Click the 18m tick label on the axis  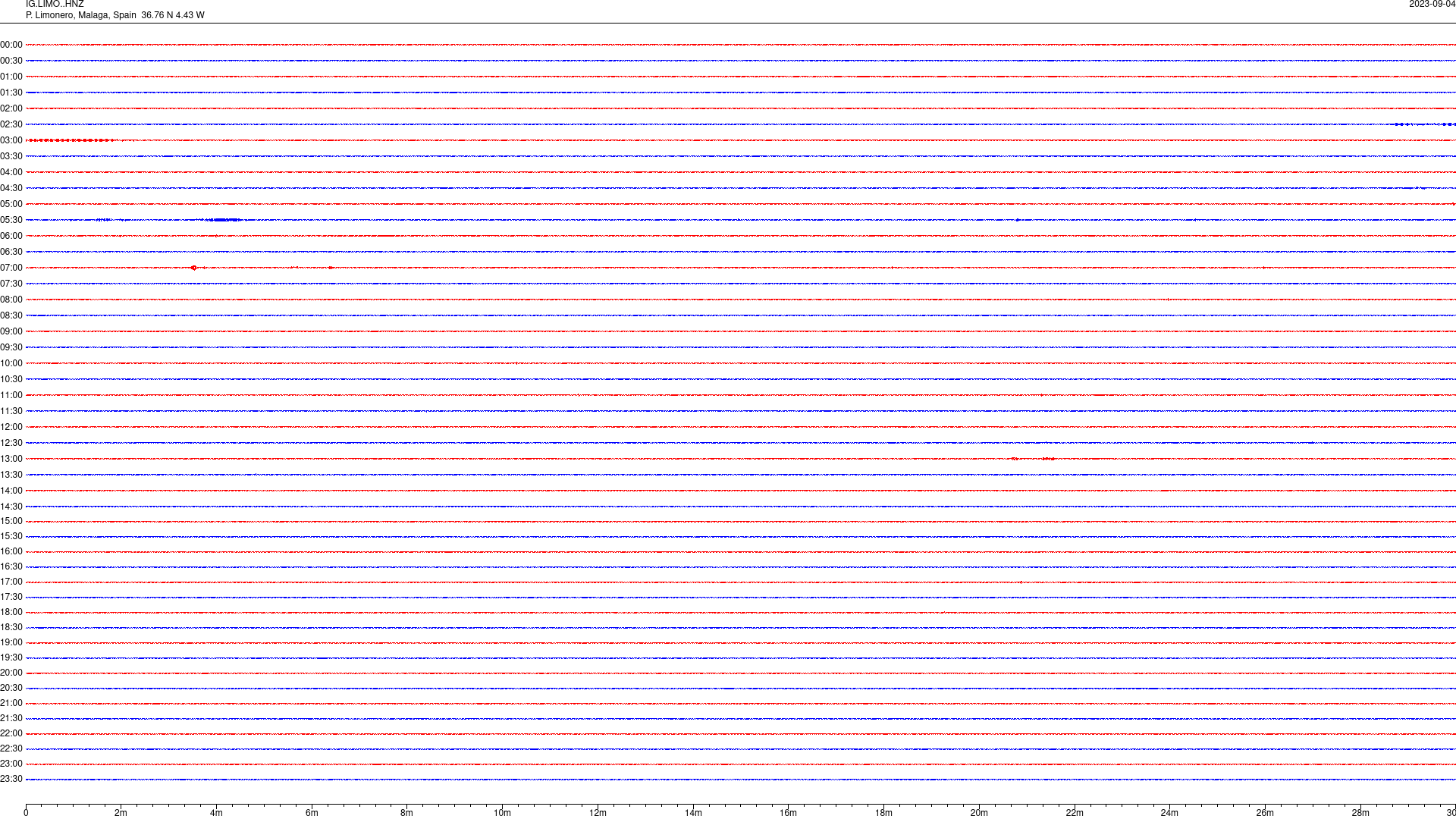[x=883, y=813]
